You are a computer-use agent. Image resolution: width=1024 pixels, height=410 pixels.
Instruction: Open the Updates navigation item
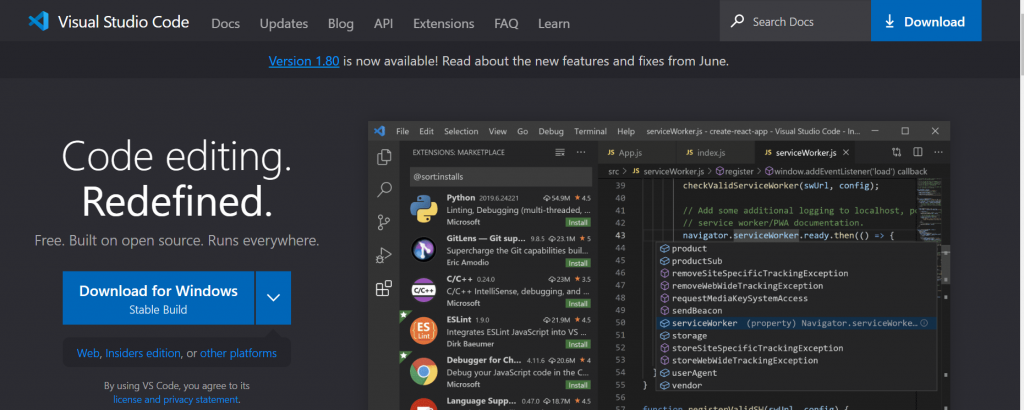pyautogui.click(x=283, y=24)
